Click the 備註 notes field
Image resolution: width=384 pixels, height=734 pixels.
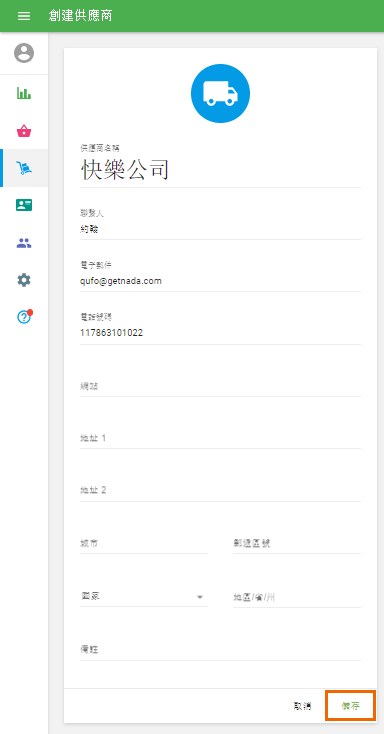click(x=221, y=650)
